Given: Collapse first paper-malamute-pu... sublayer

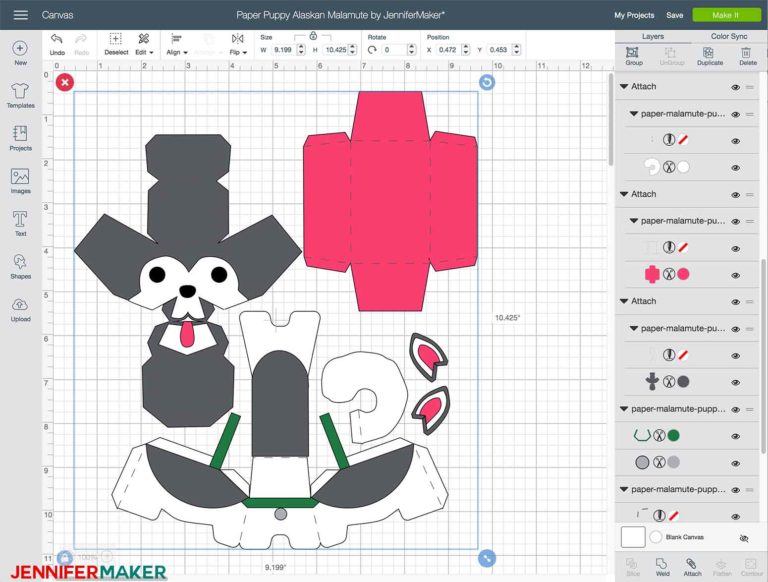Looking at the screenshot, I should 633,114.
